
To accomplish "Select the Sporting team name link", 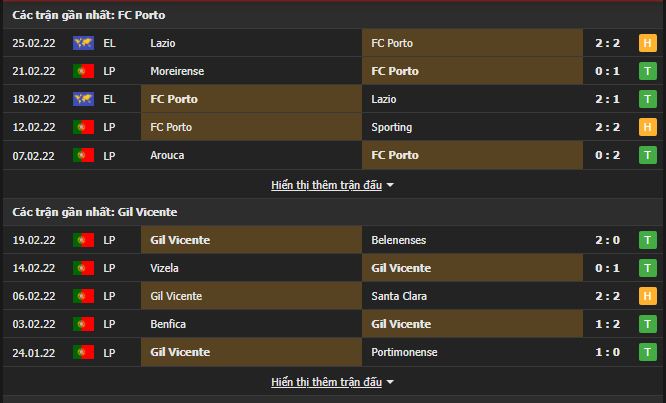I will (x=391, y=127).
